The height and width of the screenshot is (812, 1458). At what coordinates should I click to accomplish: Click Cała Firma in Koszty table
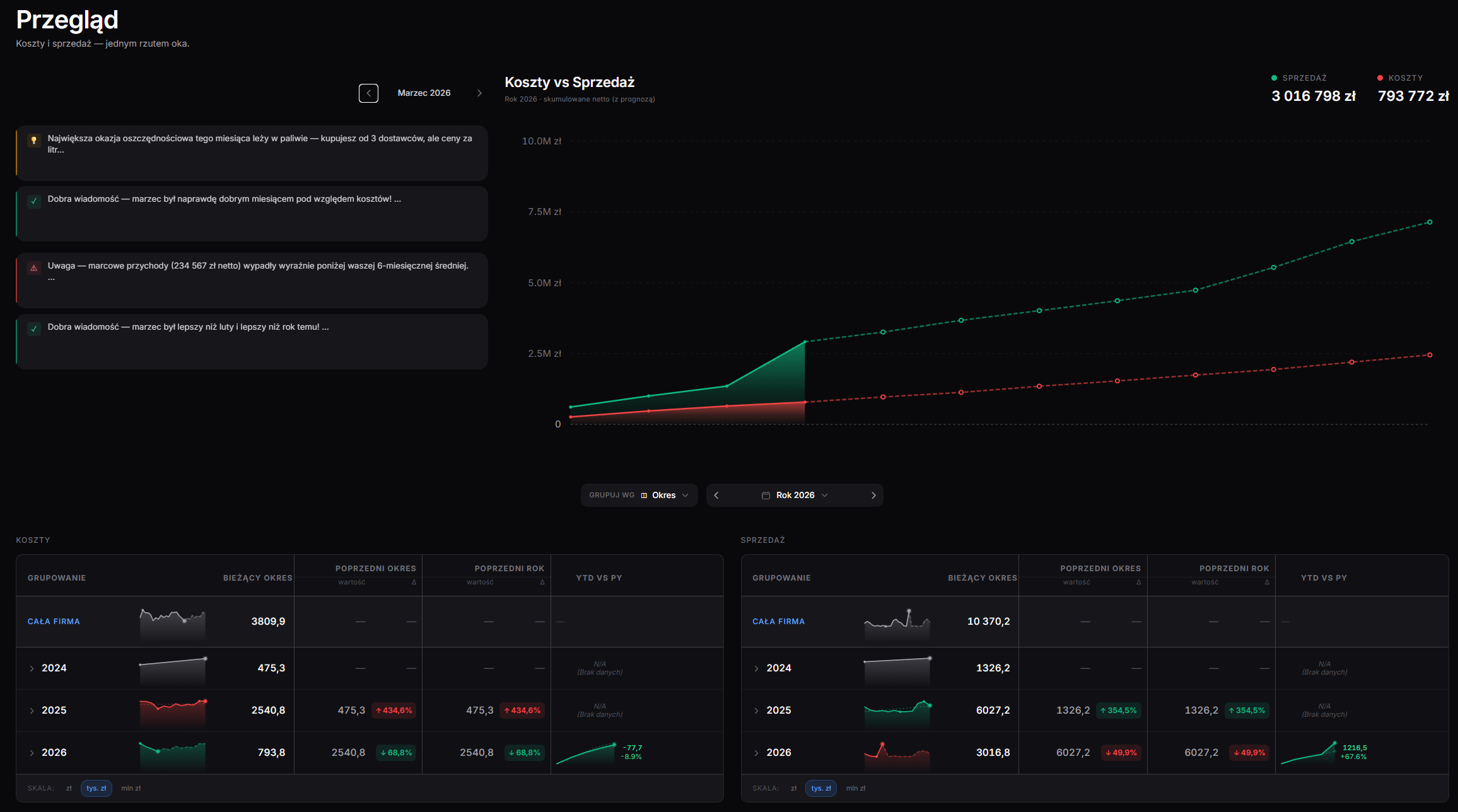[54, 622]
